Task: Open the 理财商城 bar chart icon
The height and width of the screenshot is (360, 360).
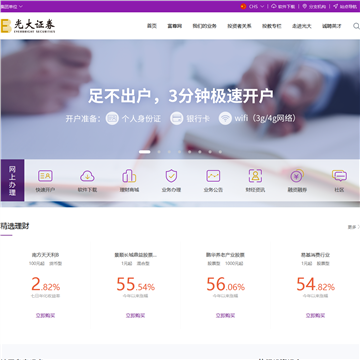Action: click(x=129, y=176)
